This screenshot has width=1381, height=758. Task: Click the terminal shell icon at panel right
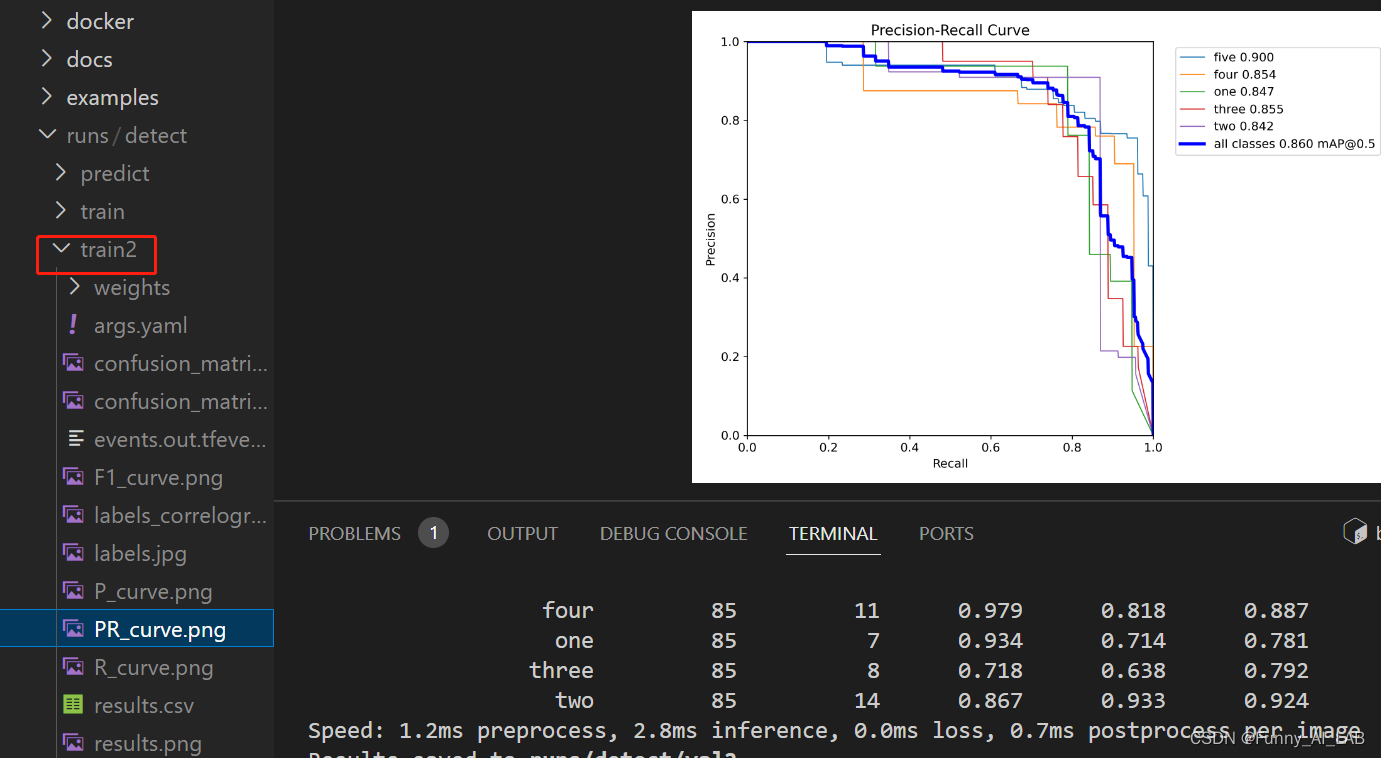tap(1354, 531)
